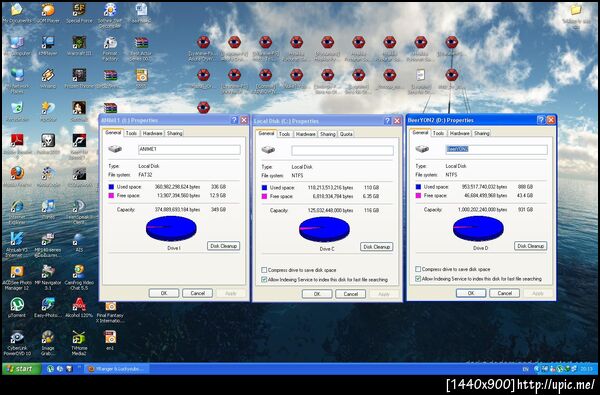Open Tools tab in Local Disk (C:) Properties
This screenshot has width=600, height=395.
tap(284, 134)
